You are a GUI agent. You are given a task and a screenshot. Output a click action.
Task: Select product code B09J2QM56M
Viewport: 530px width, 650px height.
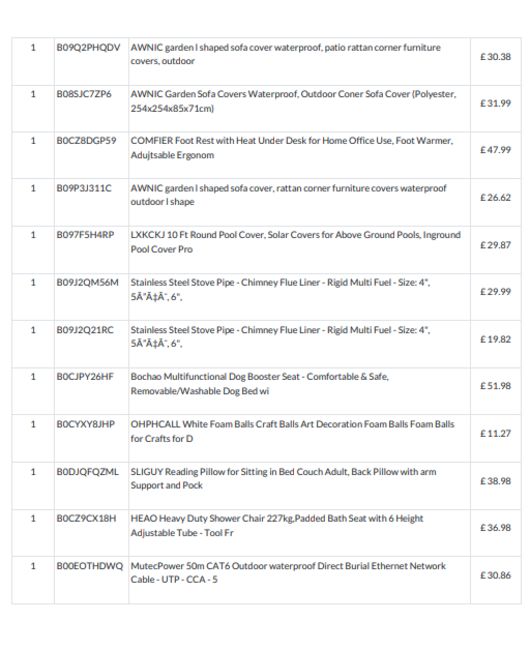pyautogui.click(x=87, y=283)
